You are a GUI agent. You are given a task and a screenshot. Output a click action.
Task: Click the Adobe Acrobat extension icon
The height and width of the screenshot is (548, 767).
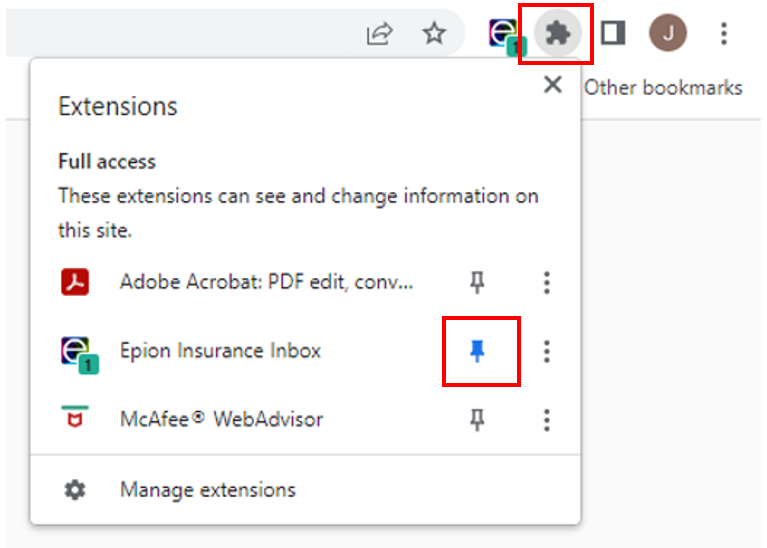(x=75, y=282)
